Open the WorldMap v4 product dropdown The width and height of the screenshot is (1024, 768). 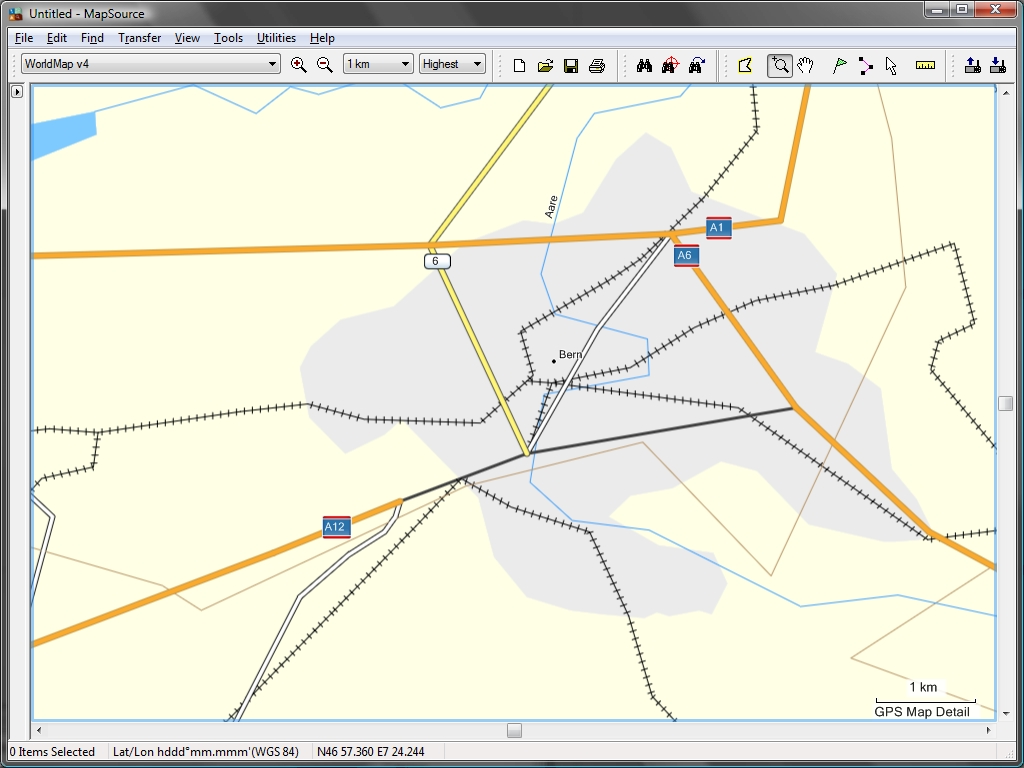pos(151,64)
